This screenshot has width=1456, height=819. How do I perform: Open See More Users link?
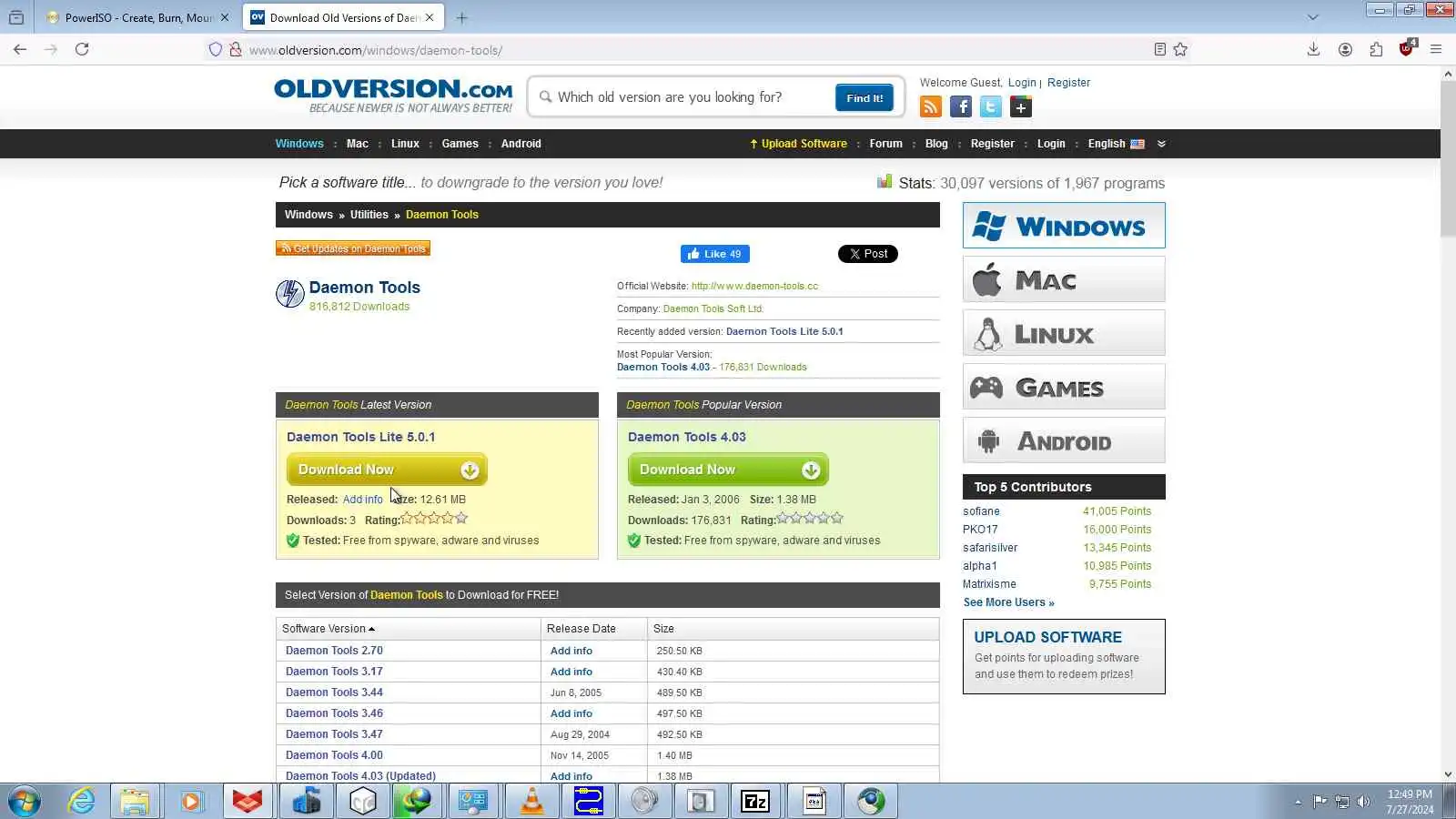click(1008, 602)
